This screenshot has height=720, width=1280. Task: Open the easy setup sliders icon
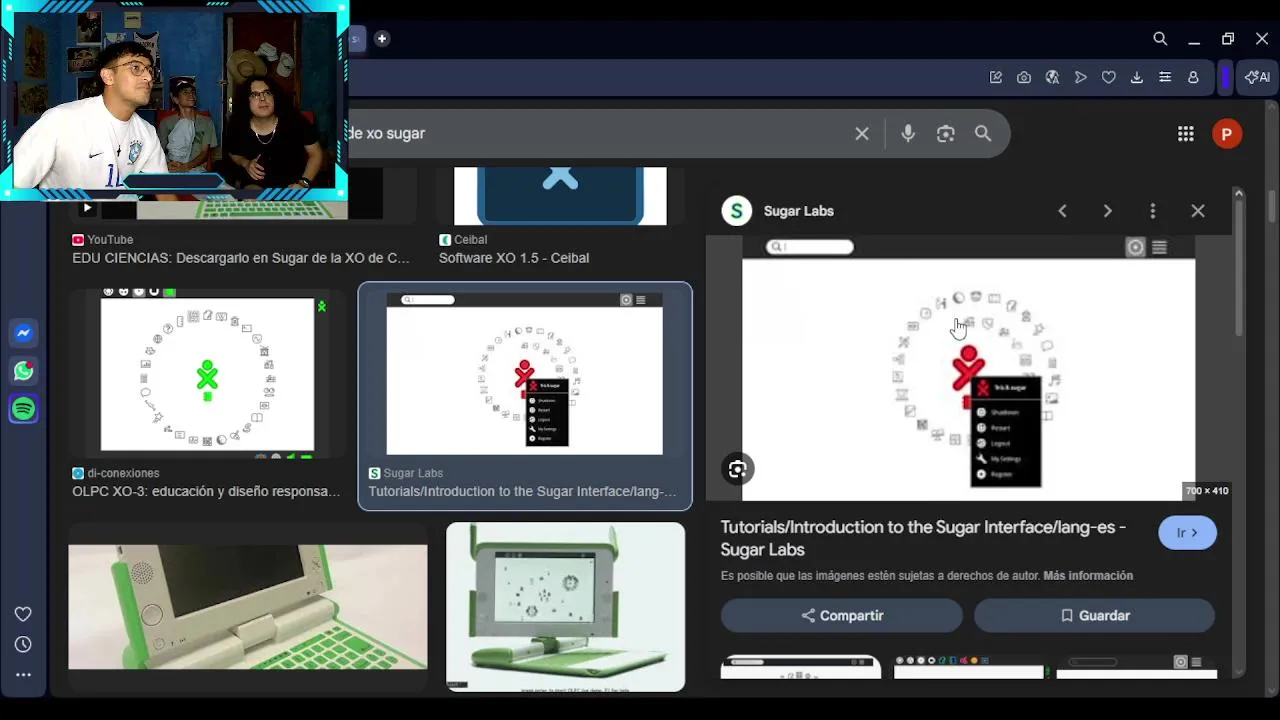[1165, 77]
